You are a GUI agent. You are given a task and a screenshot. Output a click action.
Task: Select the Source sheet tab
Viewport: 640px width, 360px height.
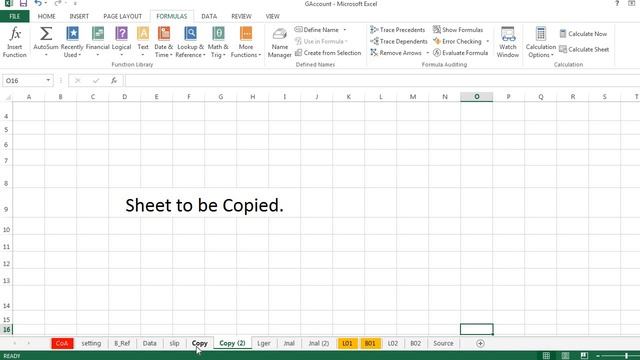443,343
